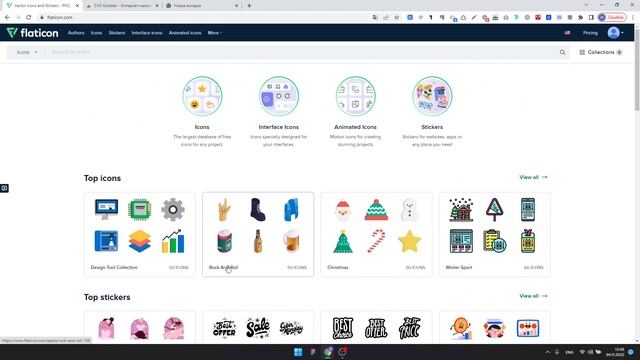Viewport: 640px width, 360px height.
Task: Click the flaticon.com address bar
Action: pyautogui.click(x=204, y=17)
